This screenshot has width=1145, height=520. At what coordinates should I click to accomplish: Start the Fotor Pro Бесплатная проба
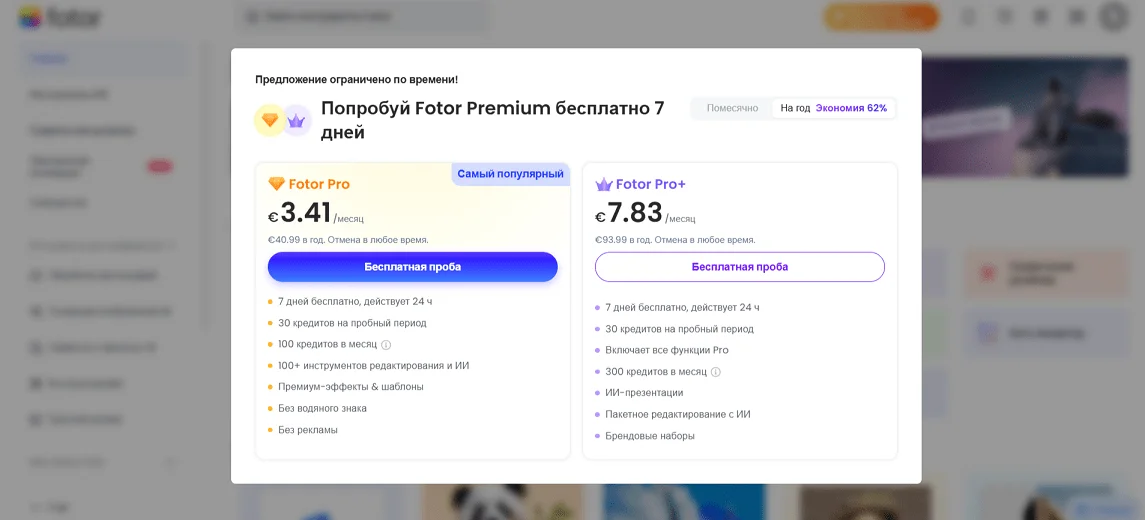click(412, 267)
